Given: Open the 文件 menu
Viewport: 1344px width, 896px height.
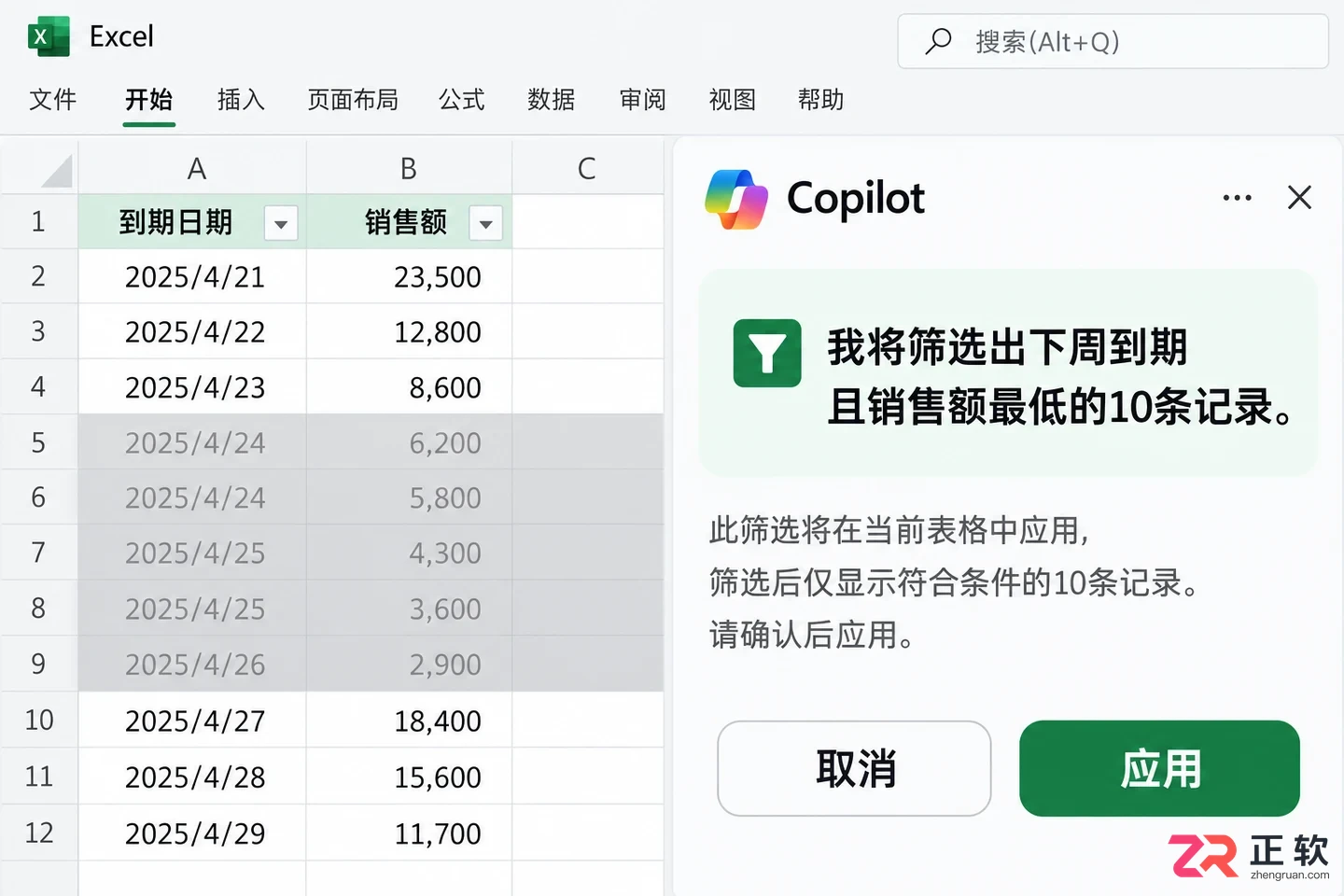Looking at the screenshot, I should click(52, 100).
